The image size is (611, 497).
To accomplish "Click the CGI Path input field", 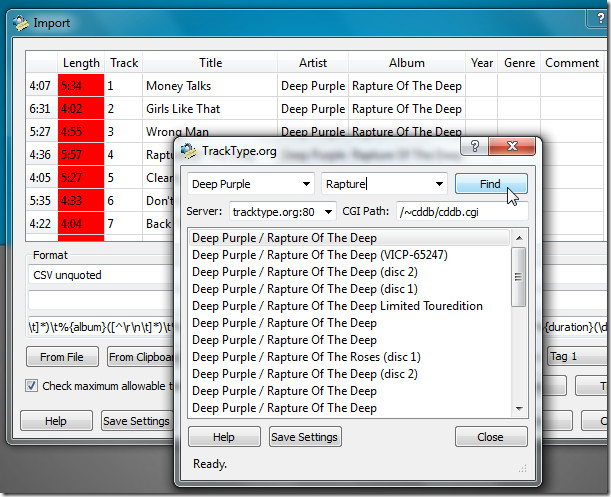I will (462, 212).
